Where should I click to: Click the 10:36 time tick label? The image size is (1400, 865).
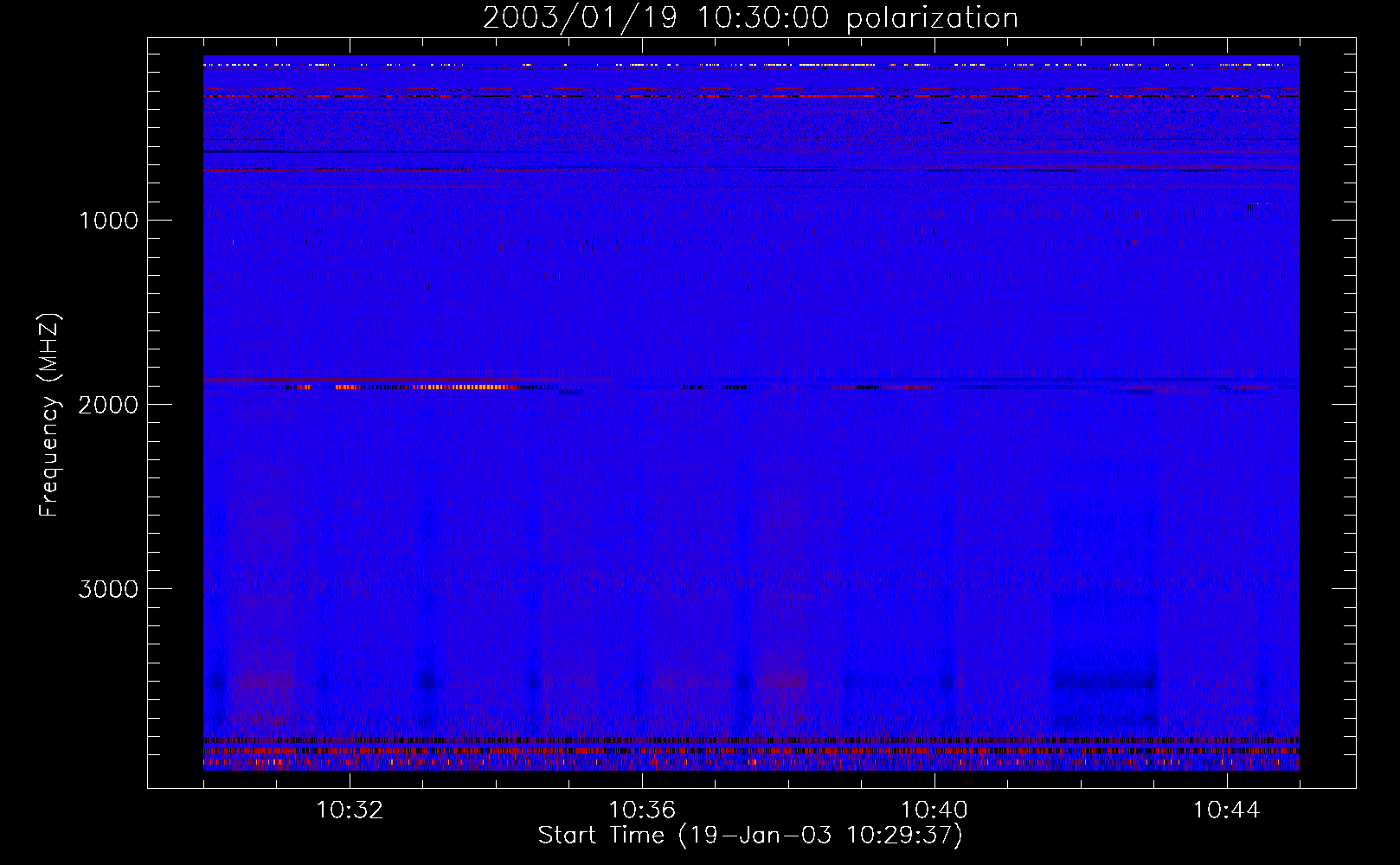[642, 811]
